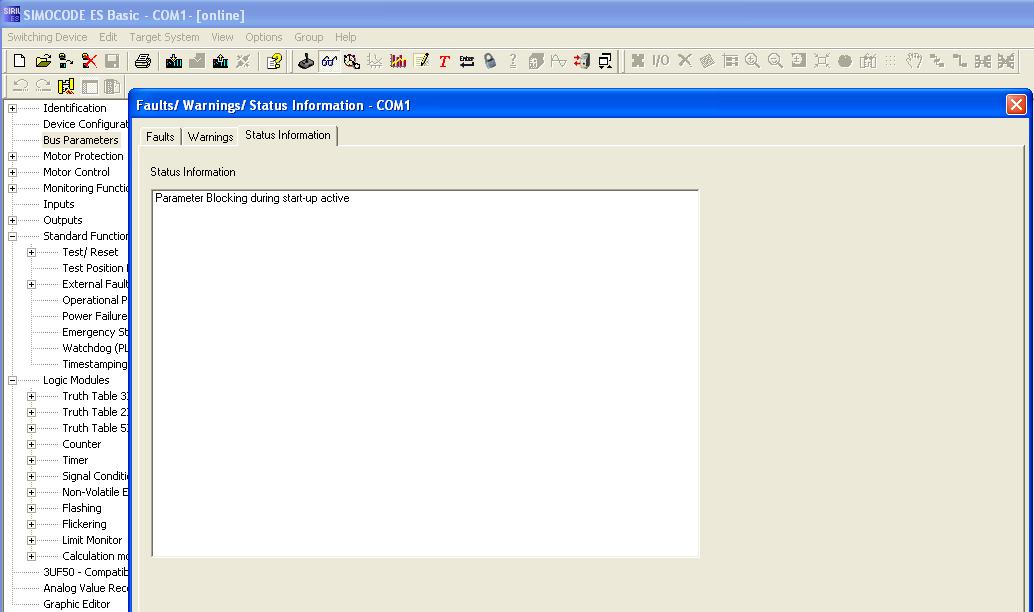Image resolution: width=1034 pixels, height=612 pixels.
Task: Click the greyed-out I/O toolbar icon
Action: [660, 61]
